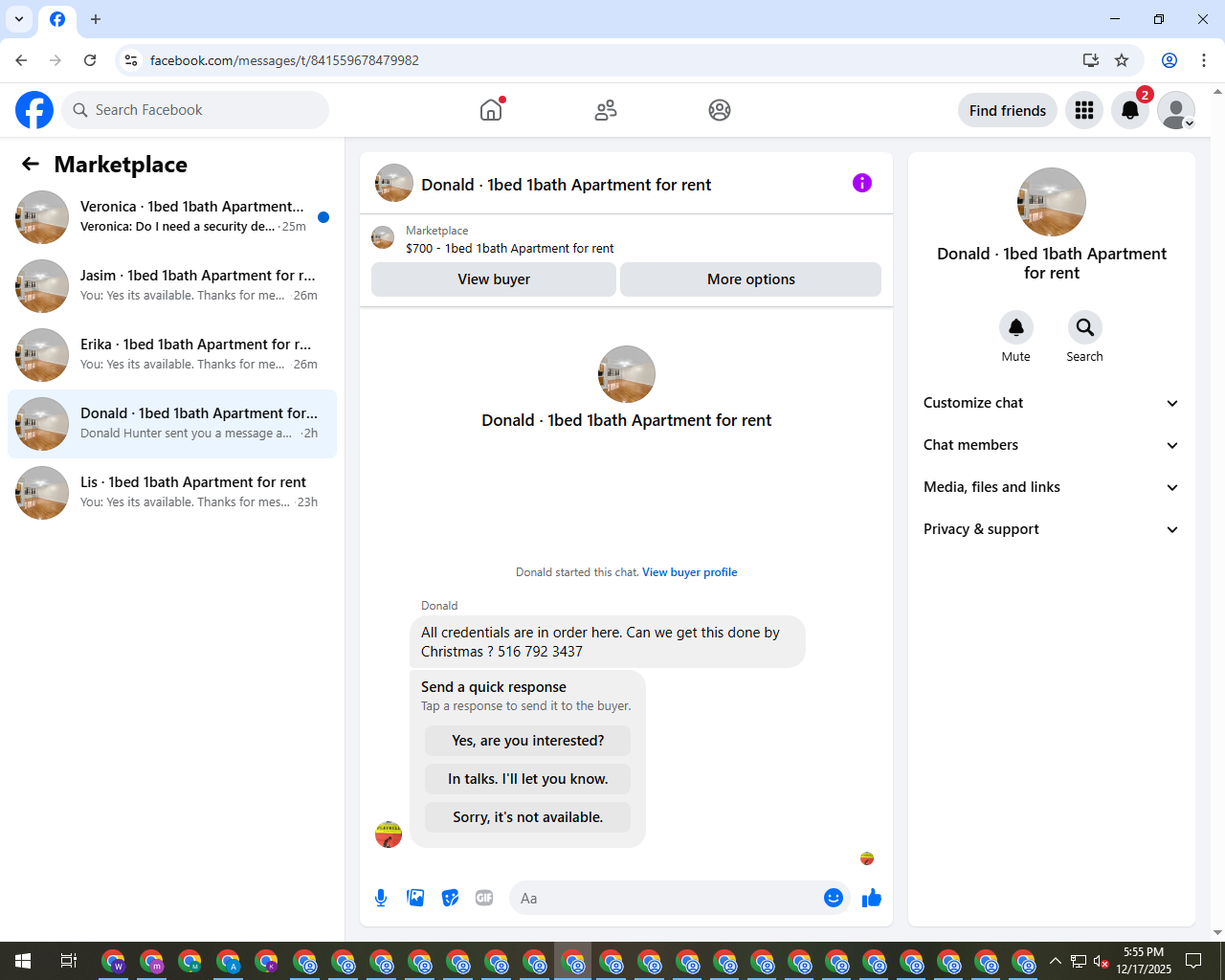Click the More options button
Screen dimensions: 1225x980
(x=751, y=279)
